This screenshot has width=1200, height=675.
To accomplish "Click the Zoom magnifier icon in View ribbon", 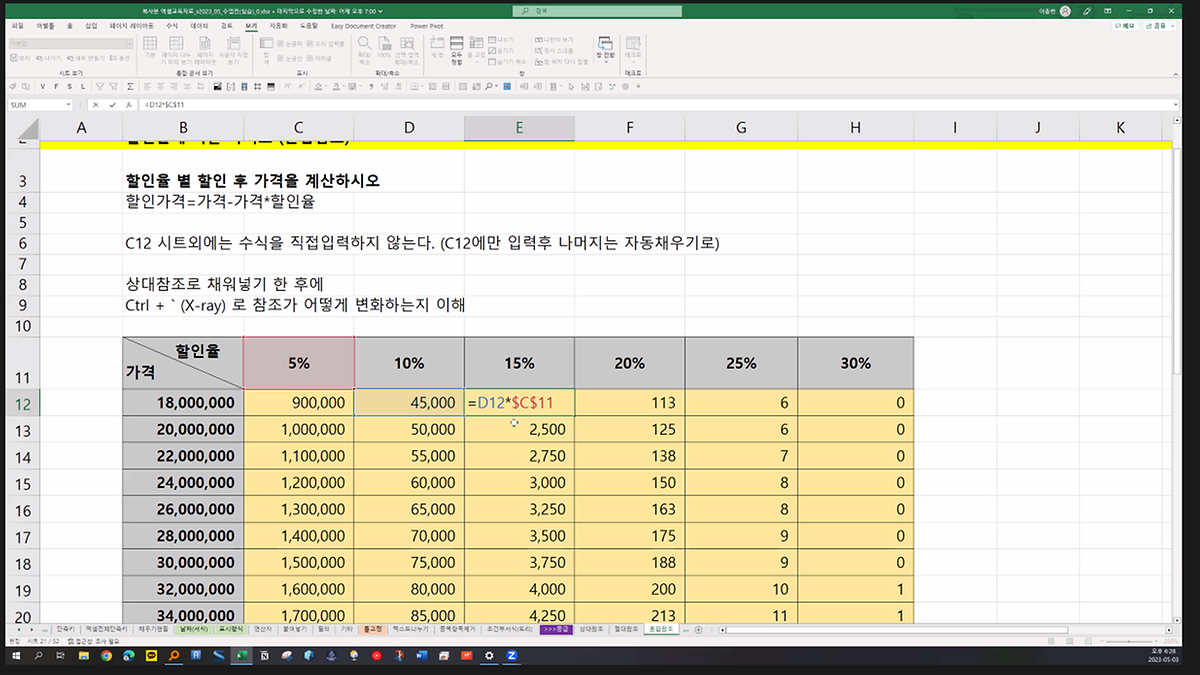I will click(x=364, y=45).
